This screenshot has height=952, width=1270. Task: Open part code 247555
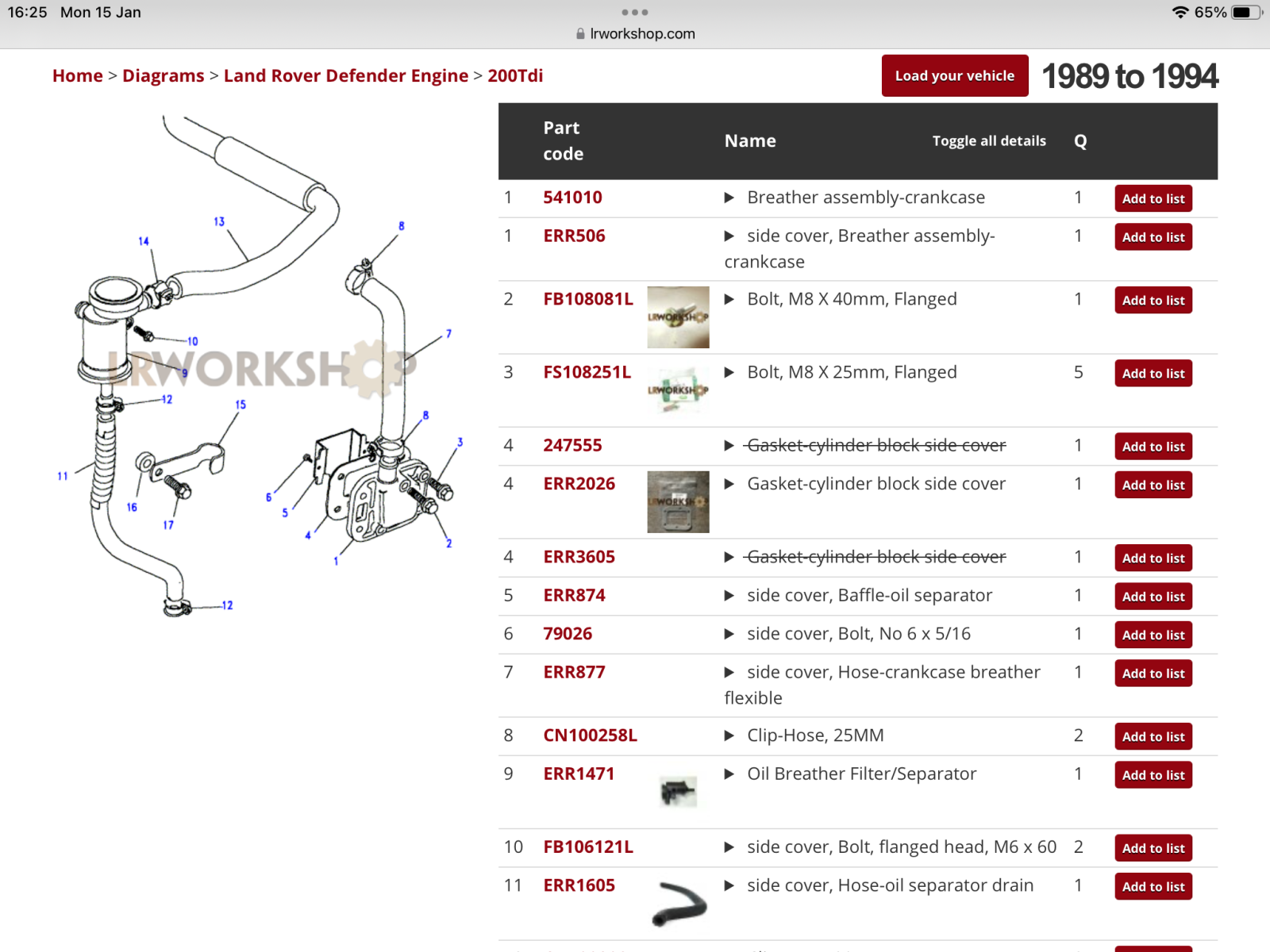[x=572, y=446]
